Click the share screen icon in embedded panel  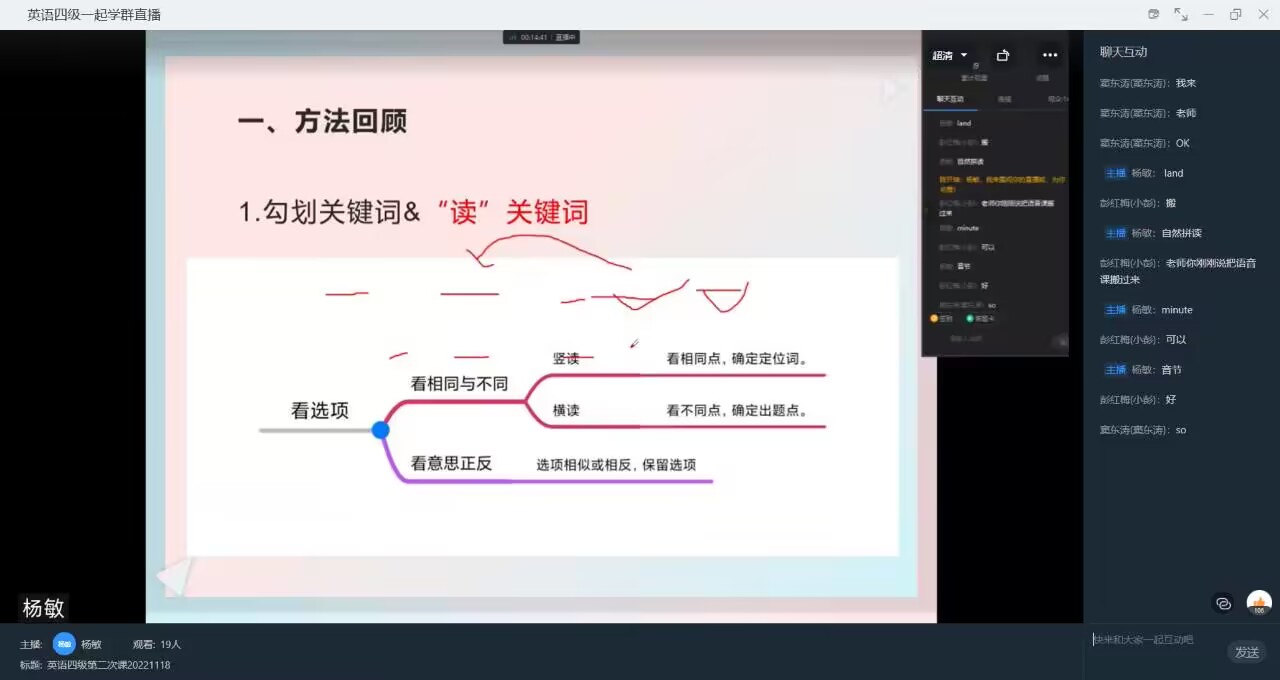click(x=1003, y=55)
